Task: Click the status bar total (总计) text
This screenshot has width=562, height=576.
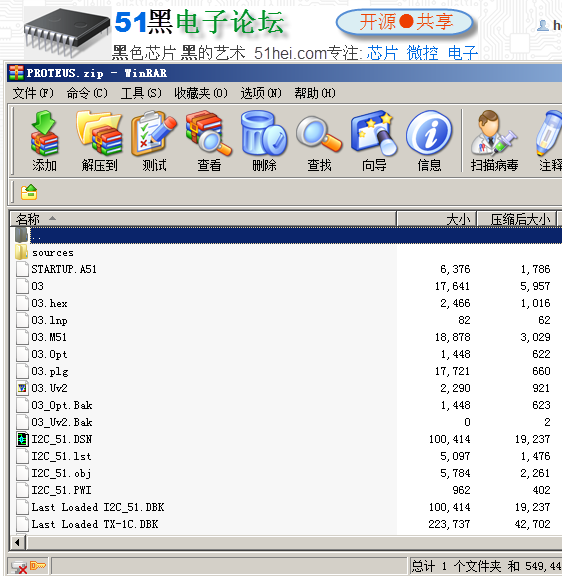Action: [486, 566]
